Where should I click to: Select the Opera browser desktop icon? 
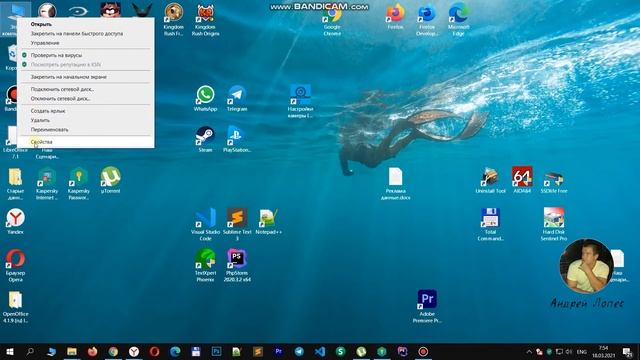tap(16, 265)
